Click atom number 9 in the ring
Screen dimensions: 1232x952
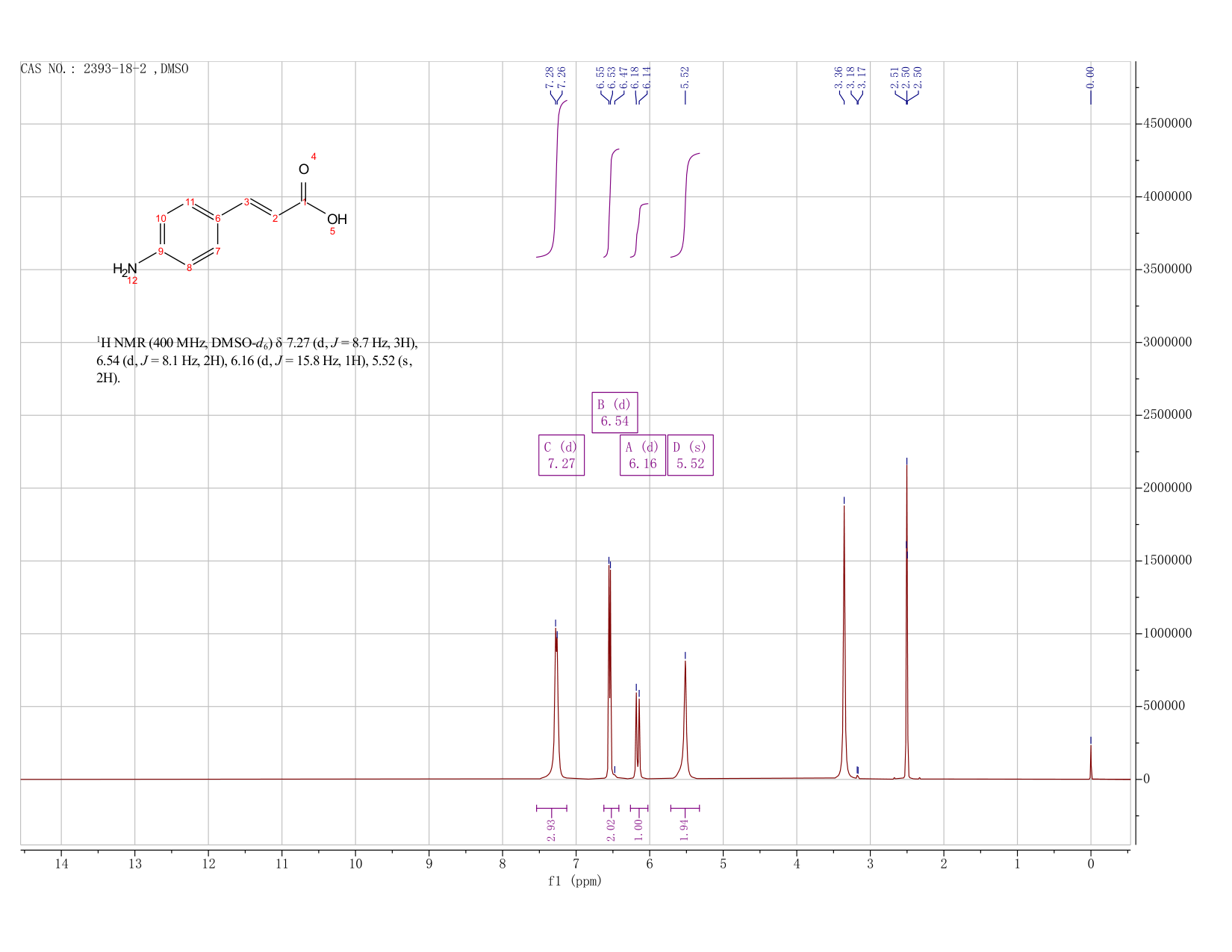[161, 251]
